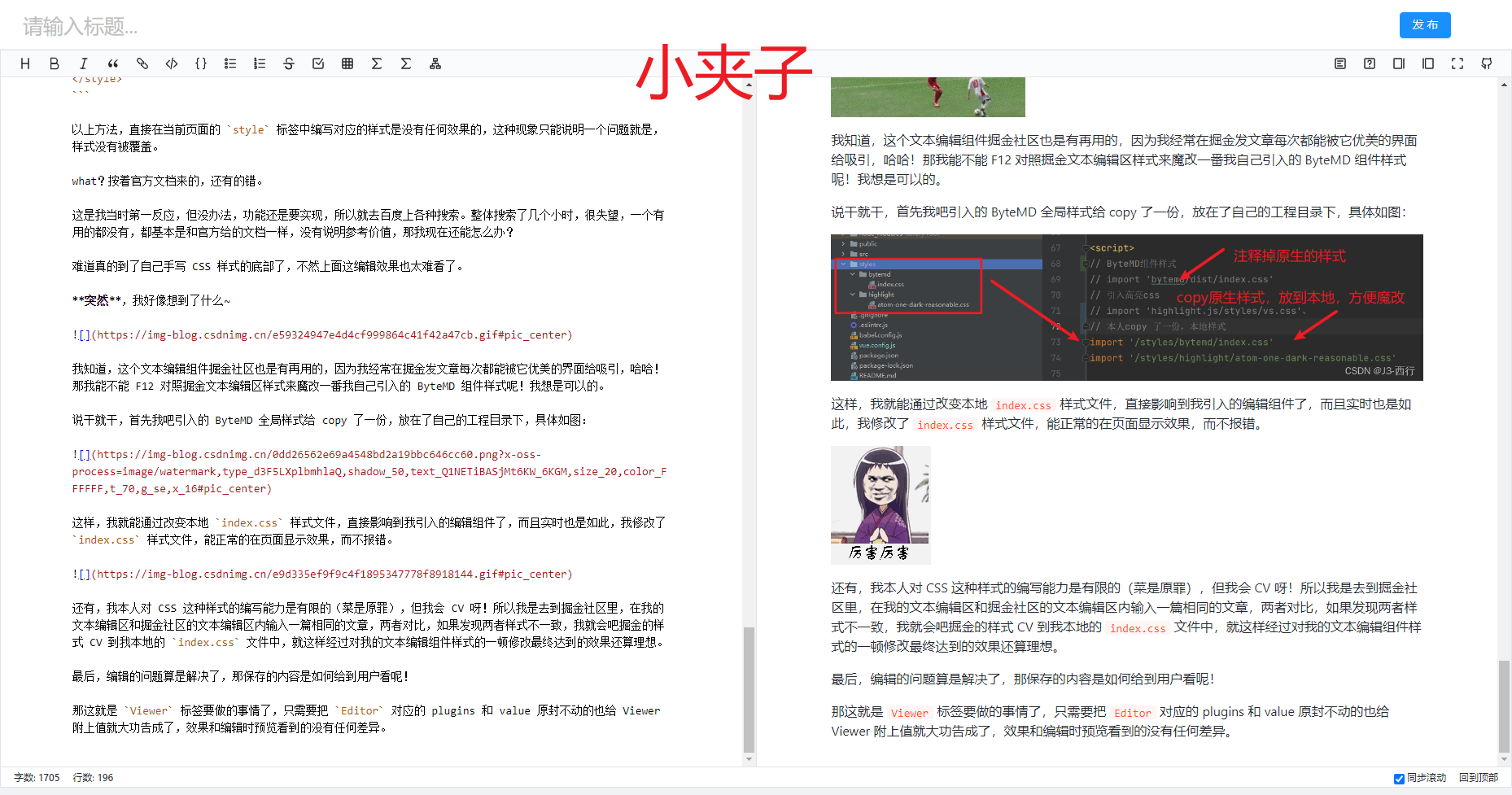Toggle bold formatting

coord(54,63)
